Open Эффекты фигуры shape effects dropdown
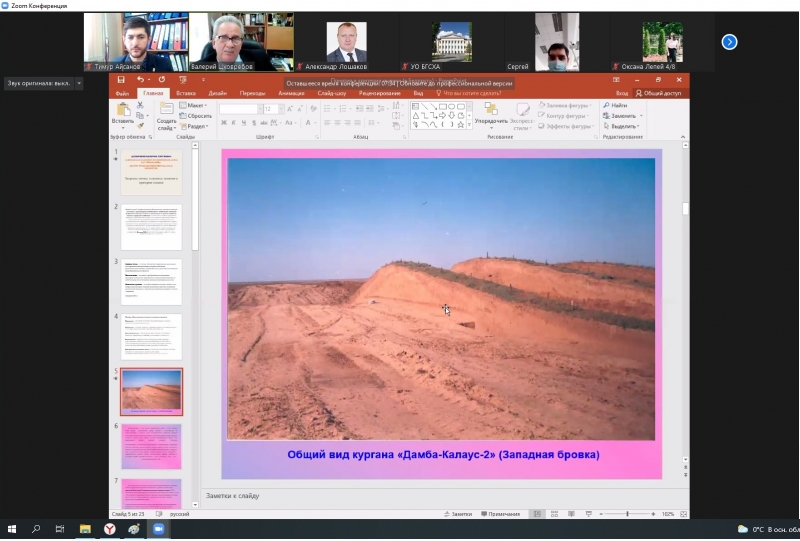This screenshot has height=541, width=800. [566, 126]
